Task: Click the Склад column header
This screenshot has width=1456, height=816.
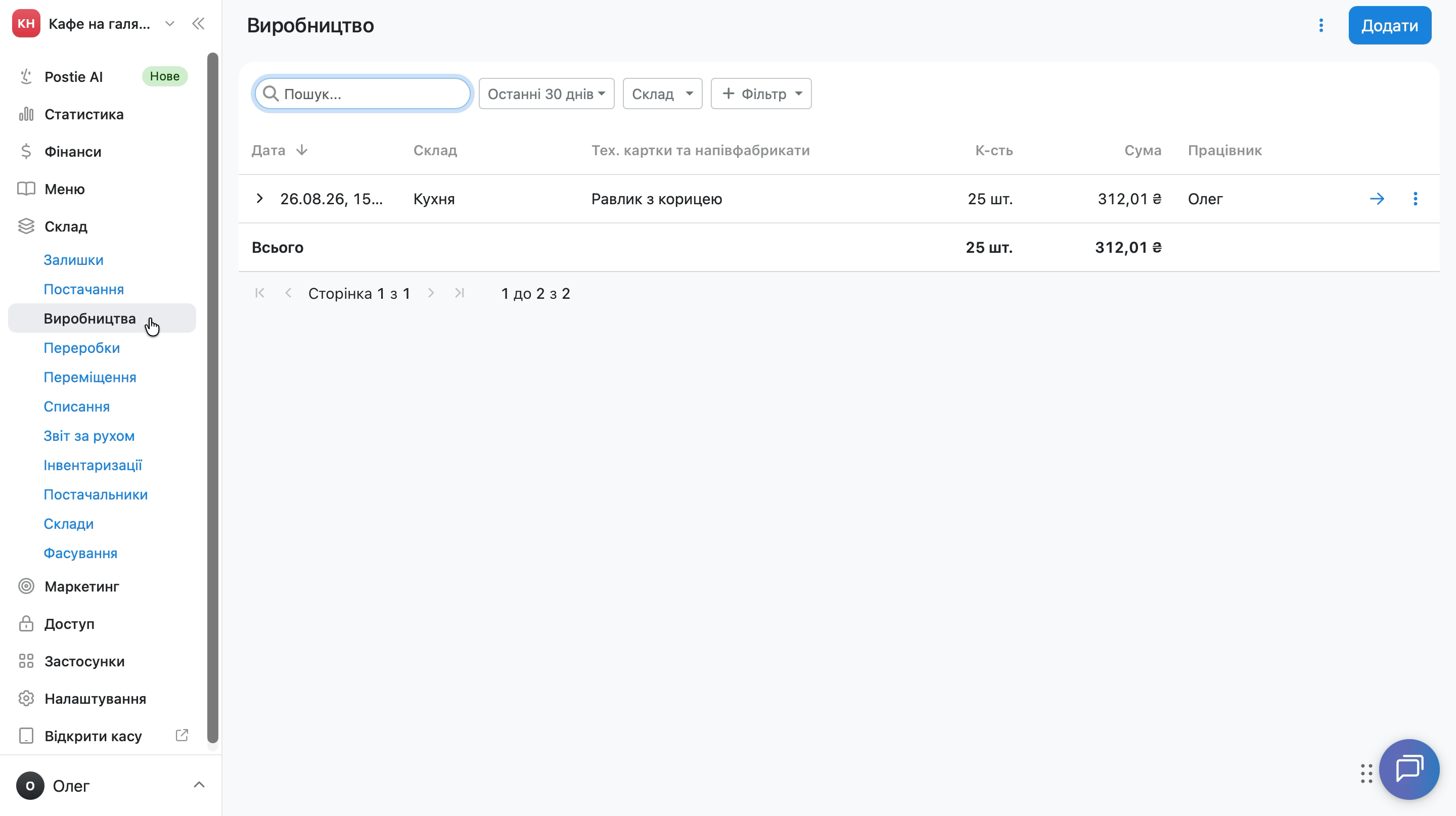Action: pos(435,150)
